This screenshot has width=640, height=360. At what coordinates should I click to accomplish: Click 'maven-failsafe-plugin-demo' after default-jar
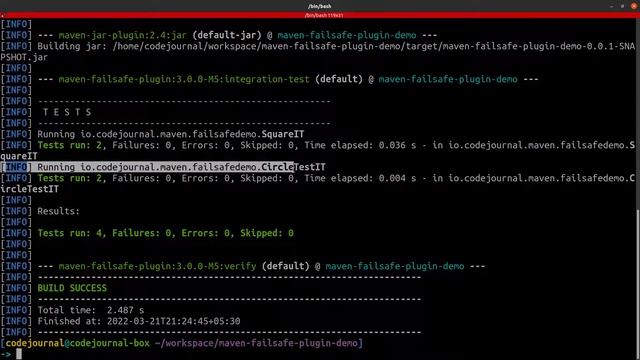347,35
